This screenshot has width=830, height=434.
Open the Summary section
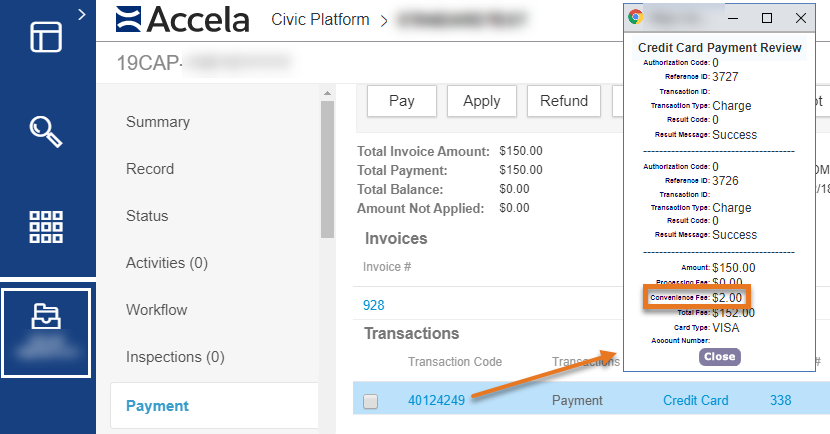[157, 122]
